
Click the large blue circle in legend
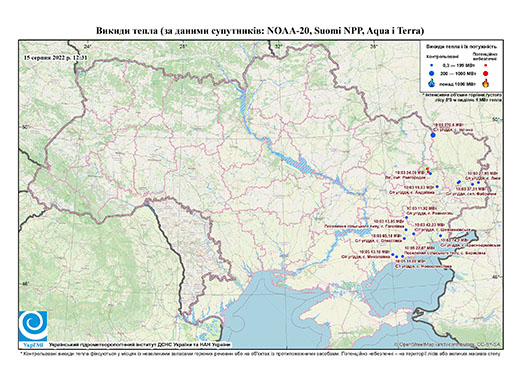click(x=432, y=74)
